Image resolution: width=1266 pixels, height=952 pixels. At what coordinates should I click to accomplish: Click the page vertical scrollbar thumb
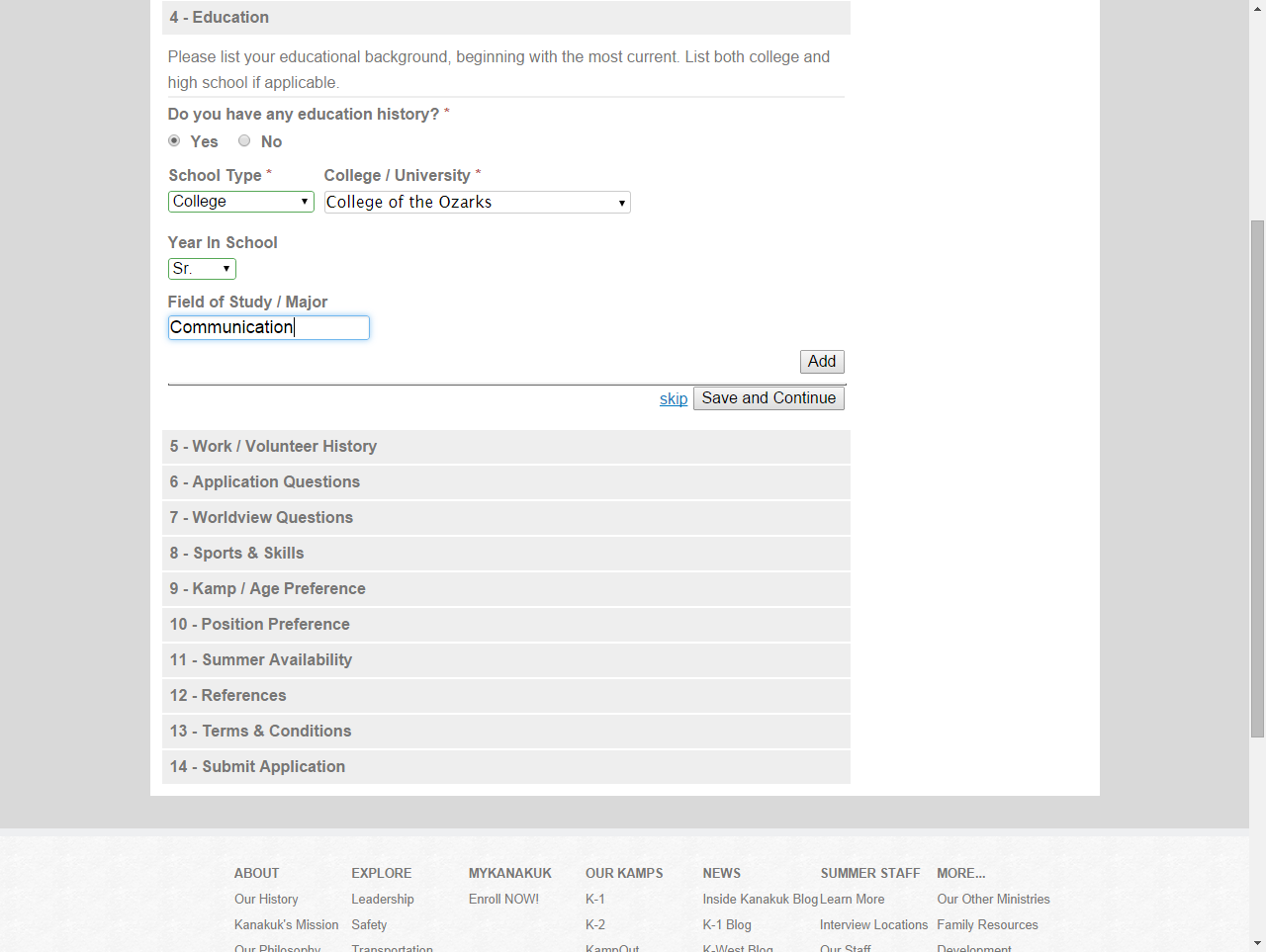[1257, 478]
